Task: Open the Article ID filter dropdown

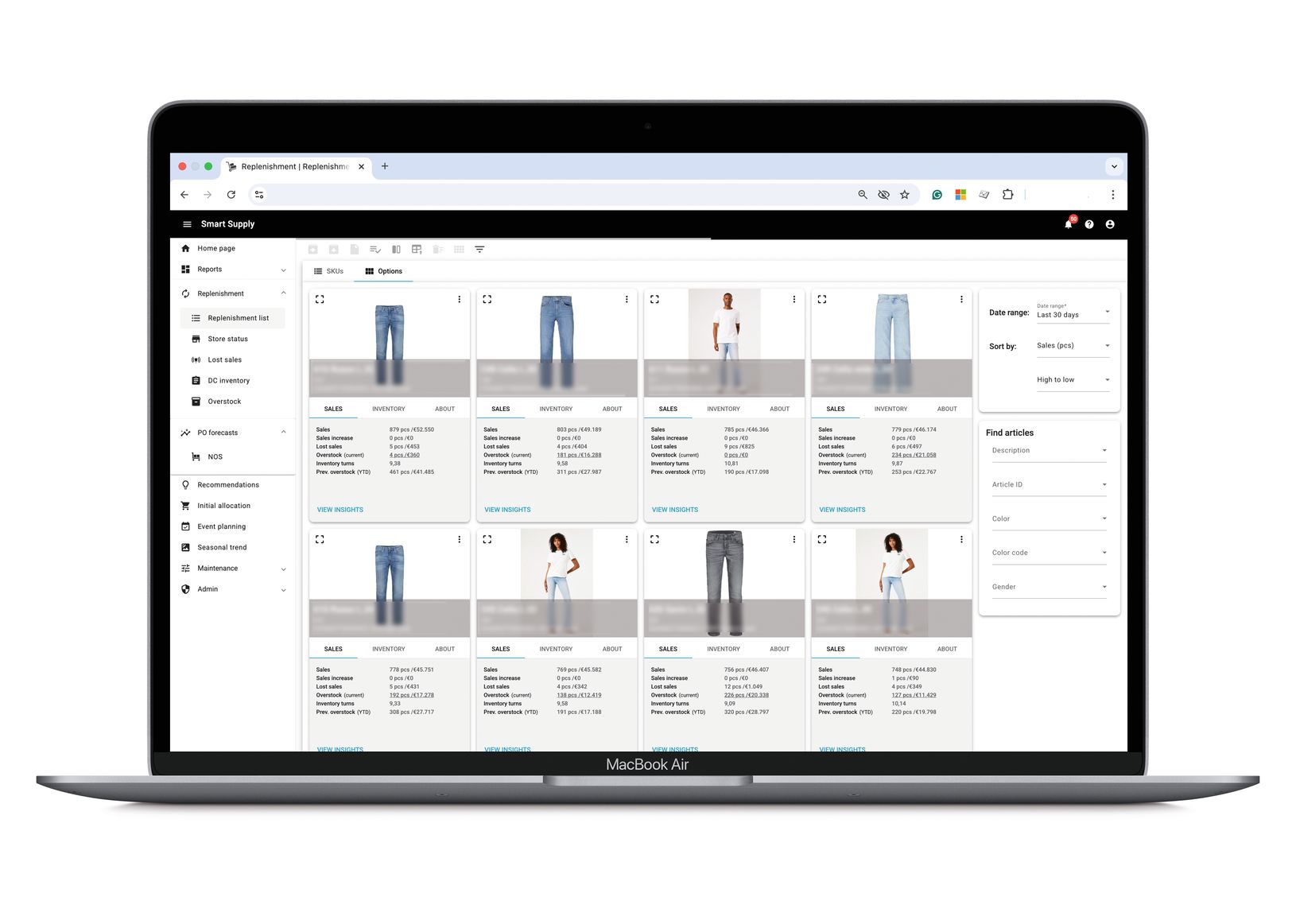Action: click(1049, 485)
